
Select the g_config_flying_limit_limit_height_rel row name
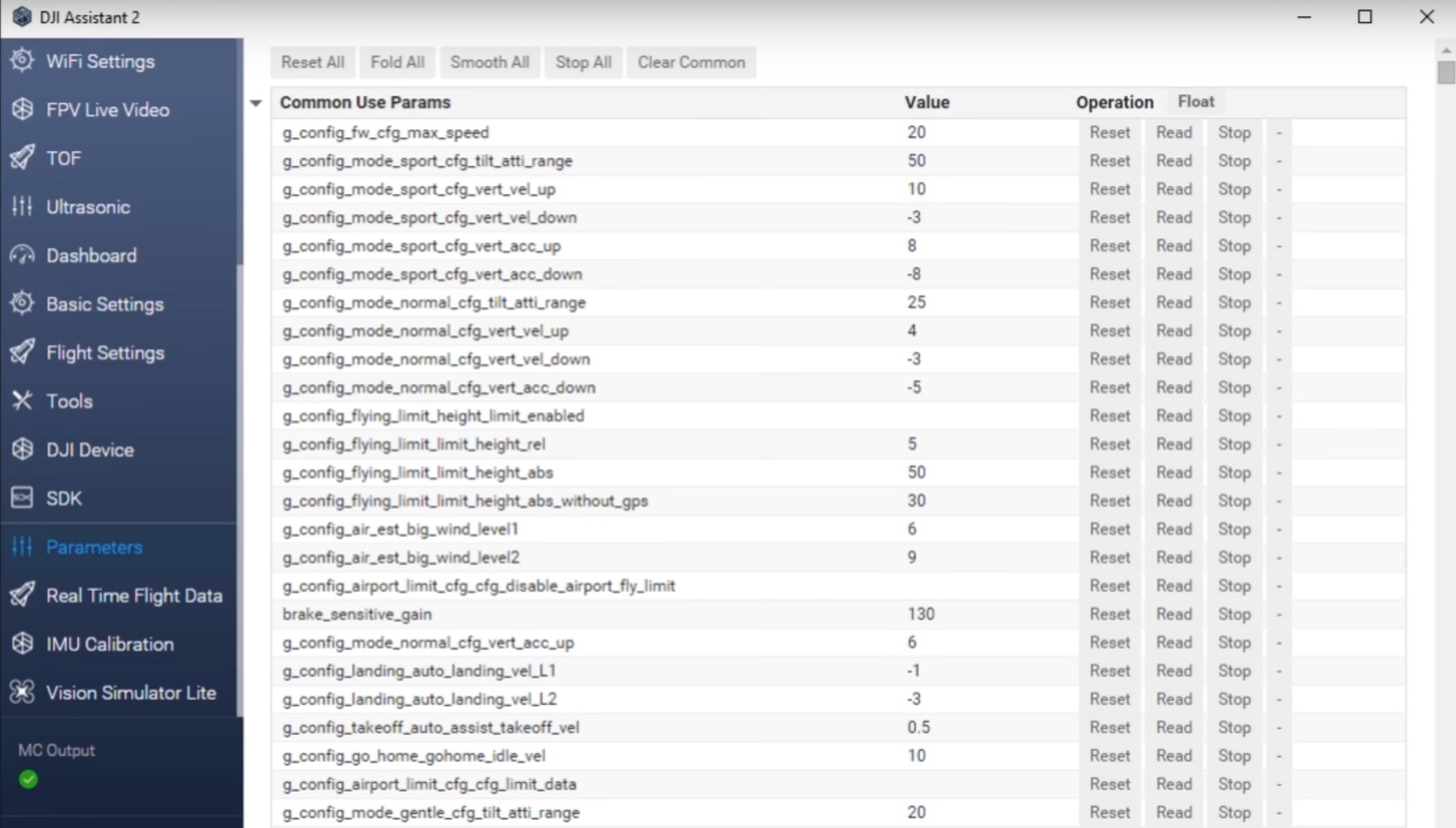point(413,445)
